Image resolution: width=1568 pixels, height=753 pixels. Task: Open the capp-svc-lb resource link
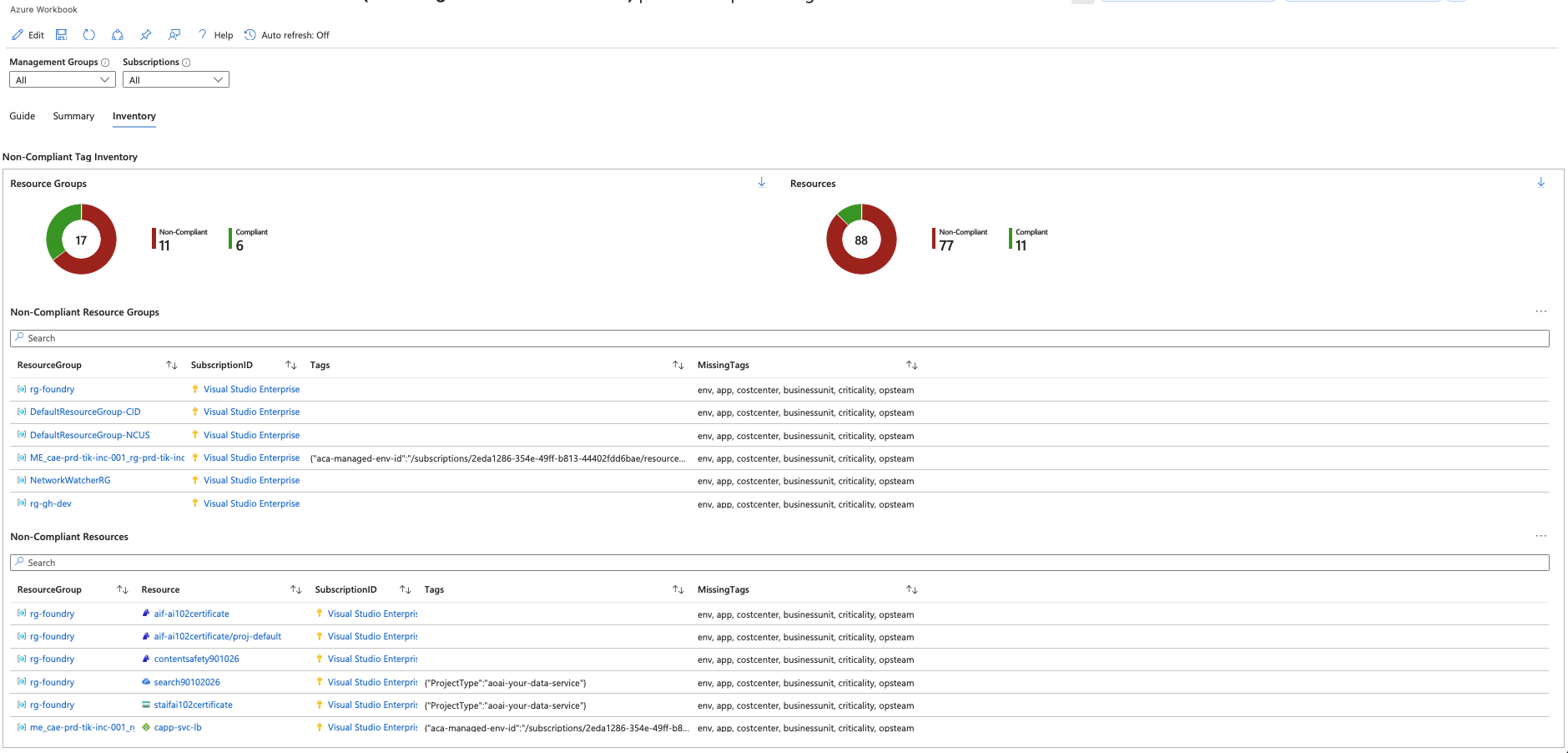[x=178, y=727]
